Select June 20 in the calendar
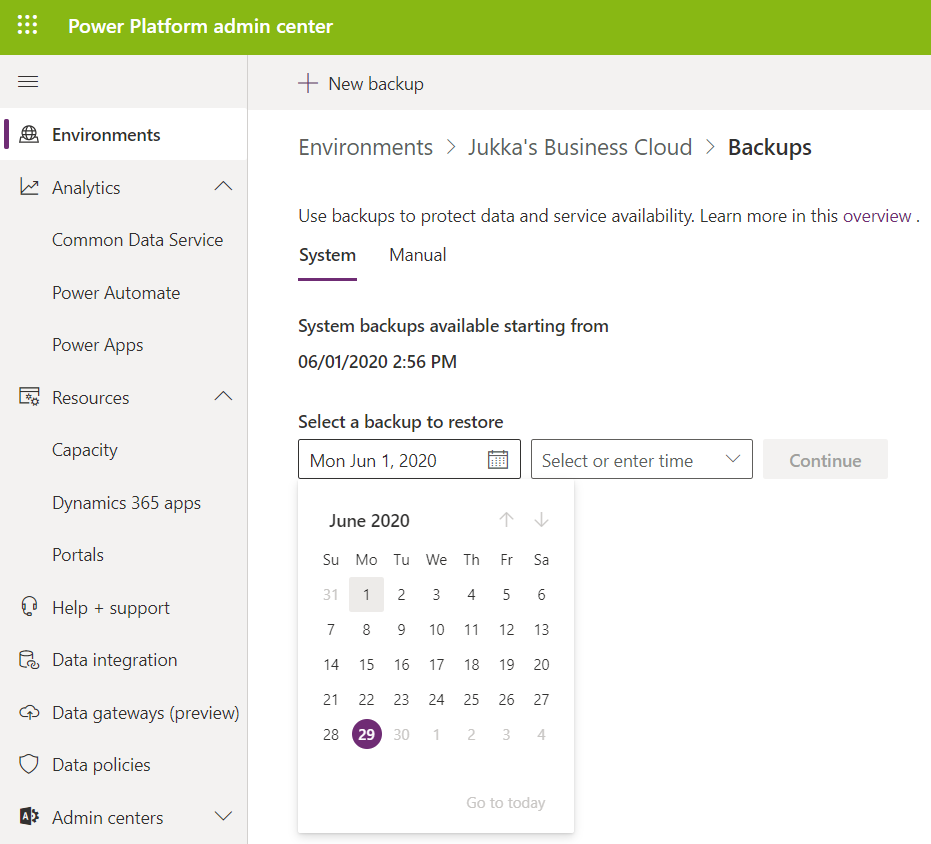The height and width of the screenshot is (844, 931). (541, 664)
